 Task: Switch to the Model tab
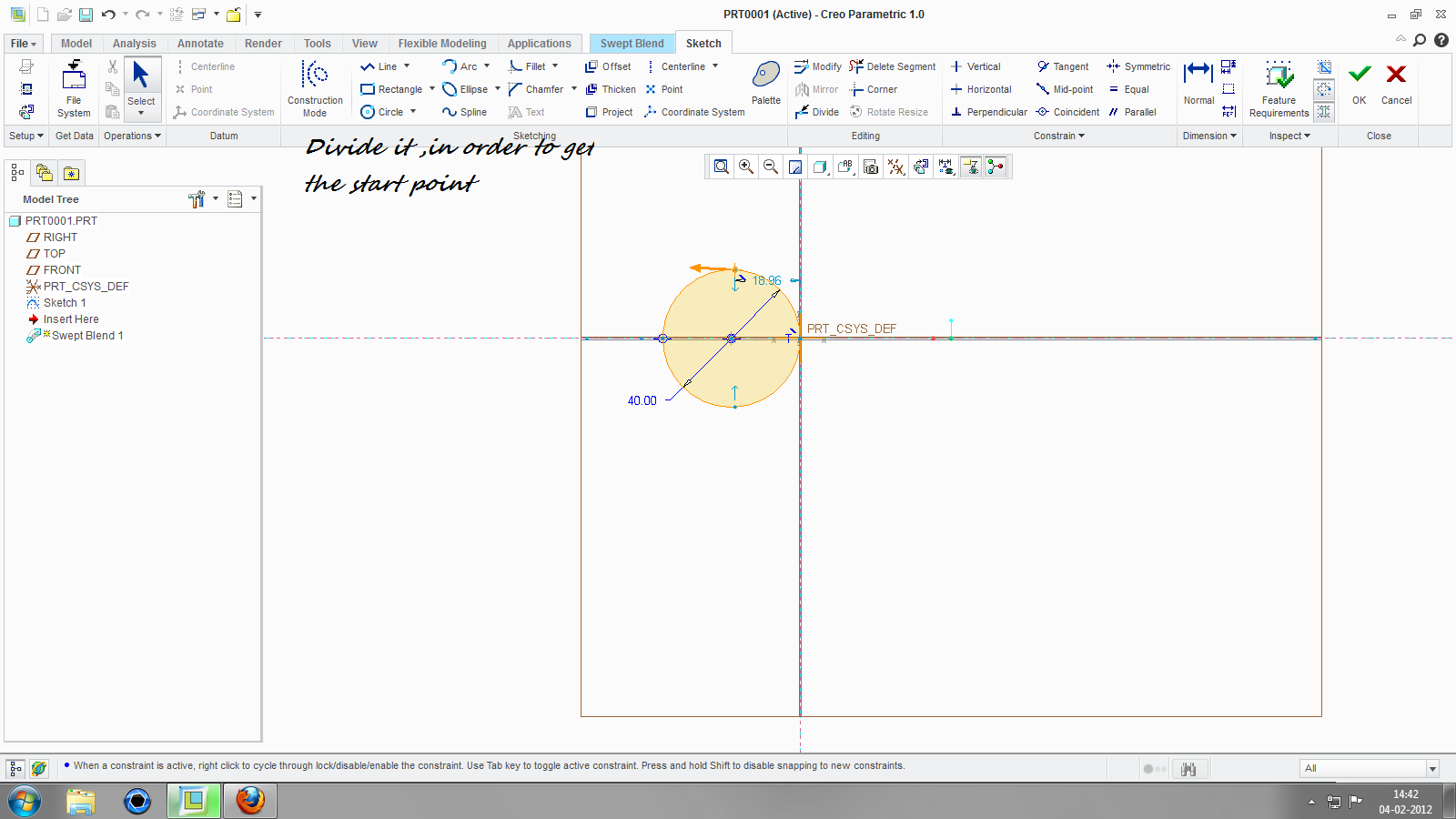(76, 44)
